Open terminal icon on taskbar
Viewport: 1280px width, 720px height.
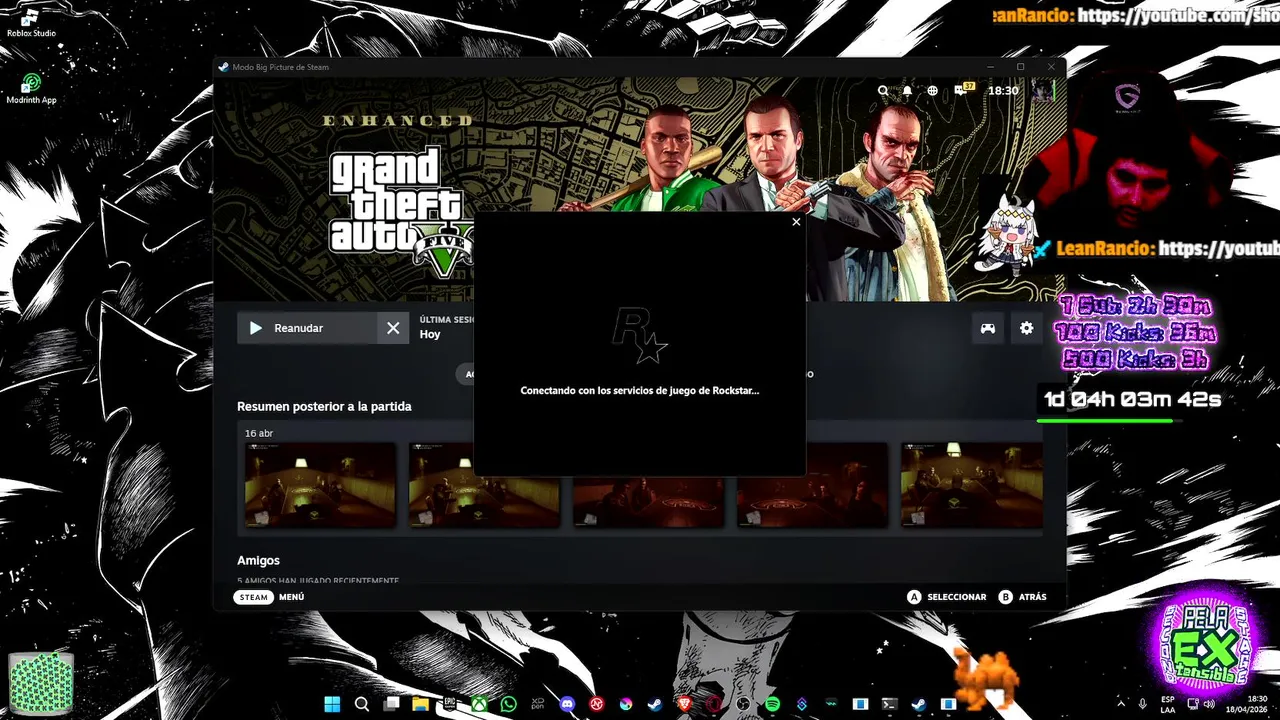click(889, 704)
